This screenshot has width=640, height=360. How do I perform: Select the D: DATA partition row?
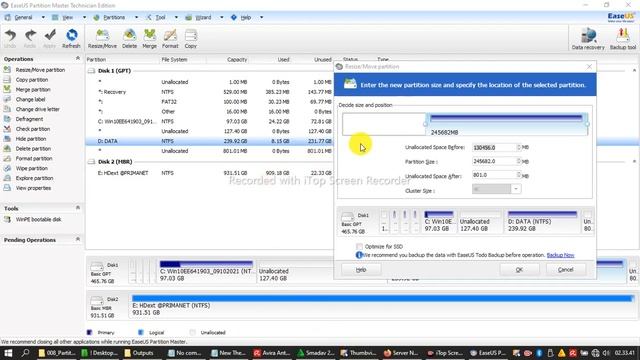click(x=209, y=141)
